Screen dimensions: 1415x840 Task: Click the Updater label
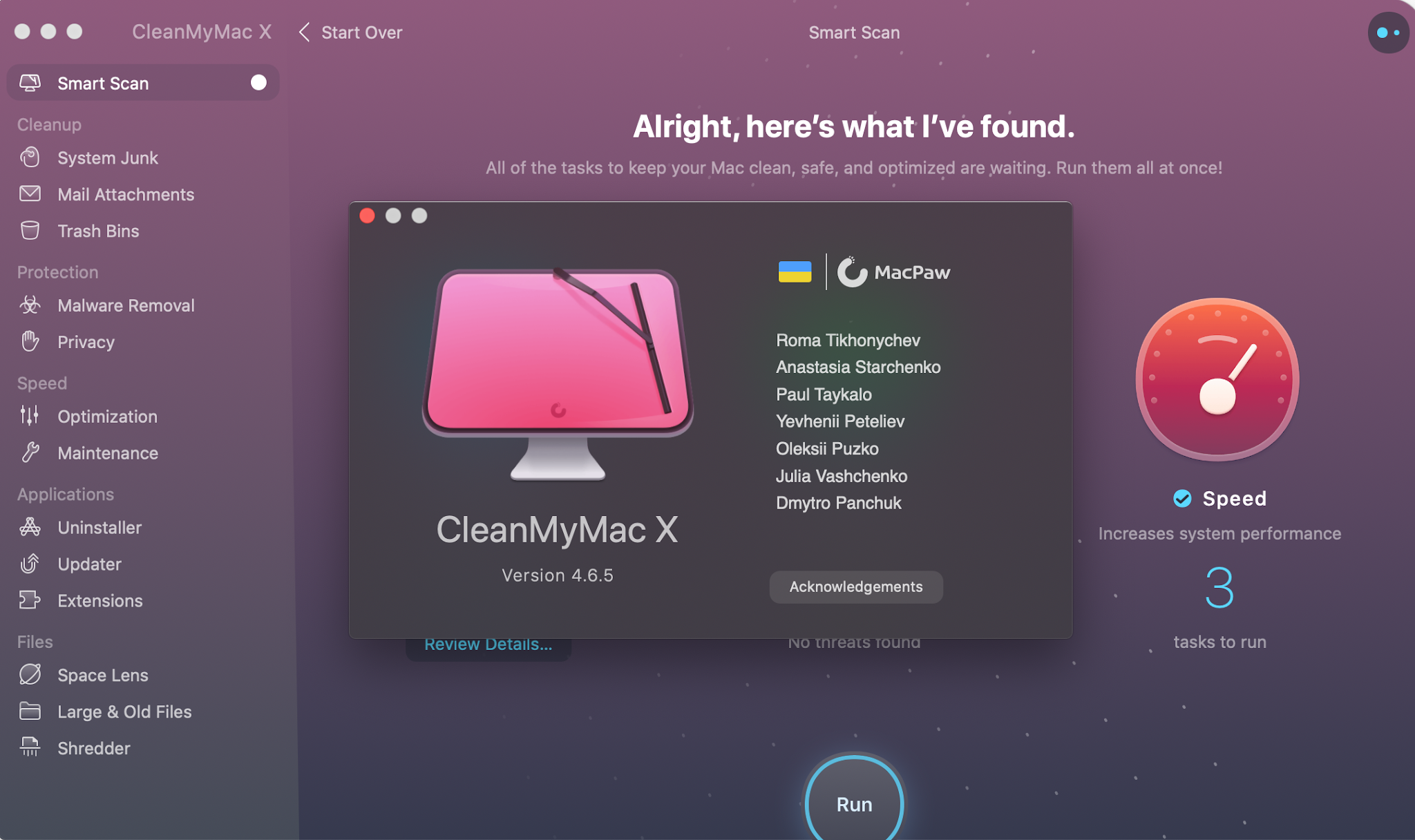[x=89, y=564]
